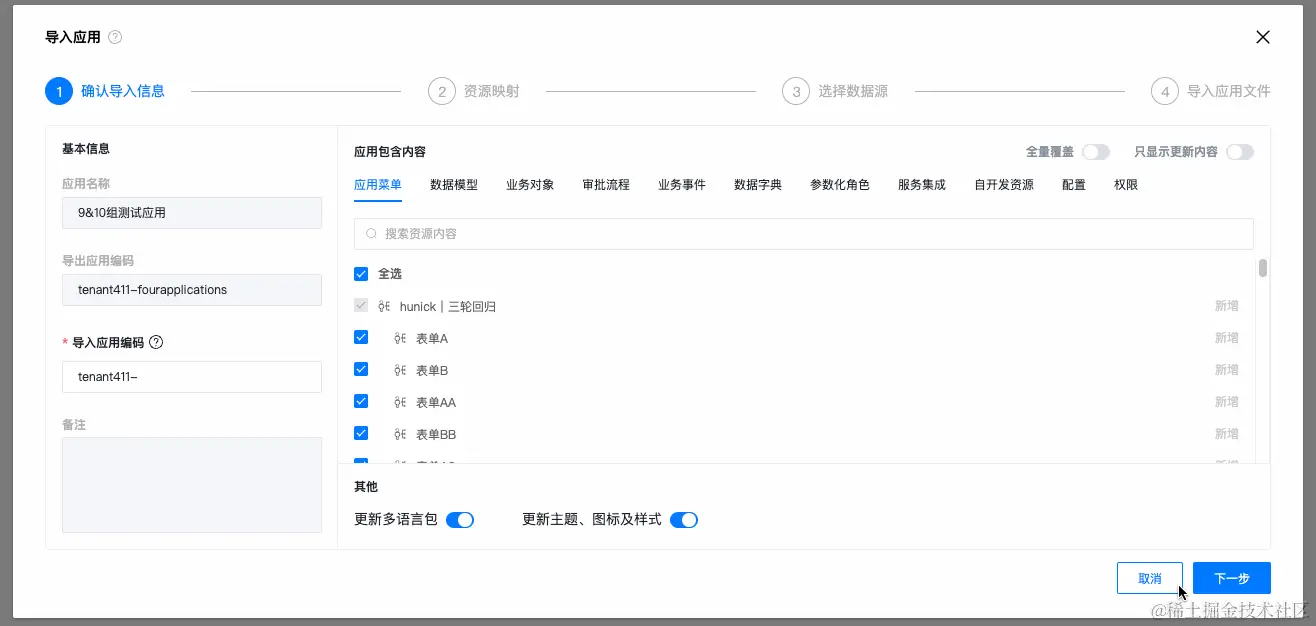Uncheck the 表单BB checkbox

361,434
